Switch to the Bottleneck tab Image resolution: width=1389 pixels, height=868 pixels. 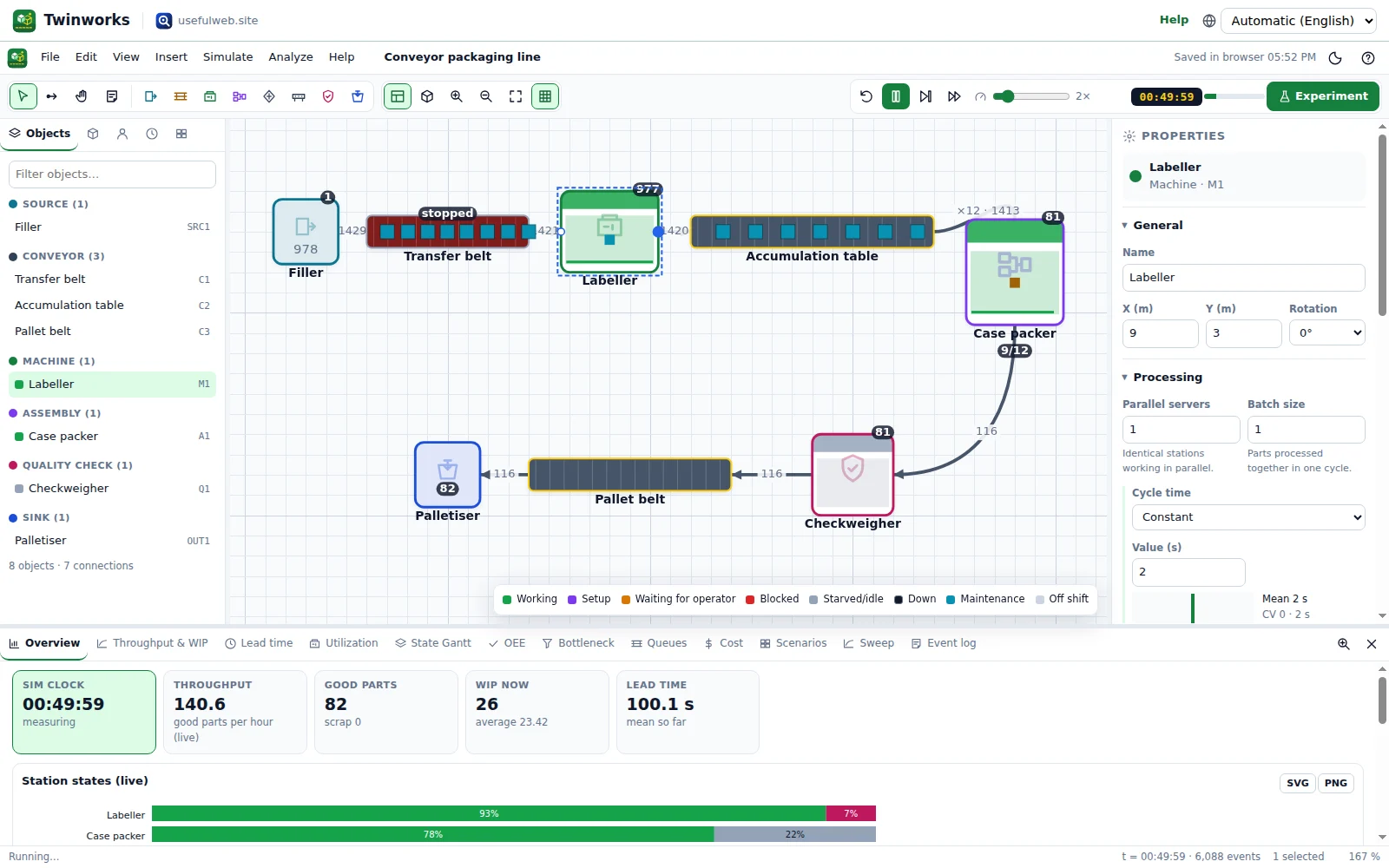pos(578,643)
